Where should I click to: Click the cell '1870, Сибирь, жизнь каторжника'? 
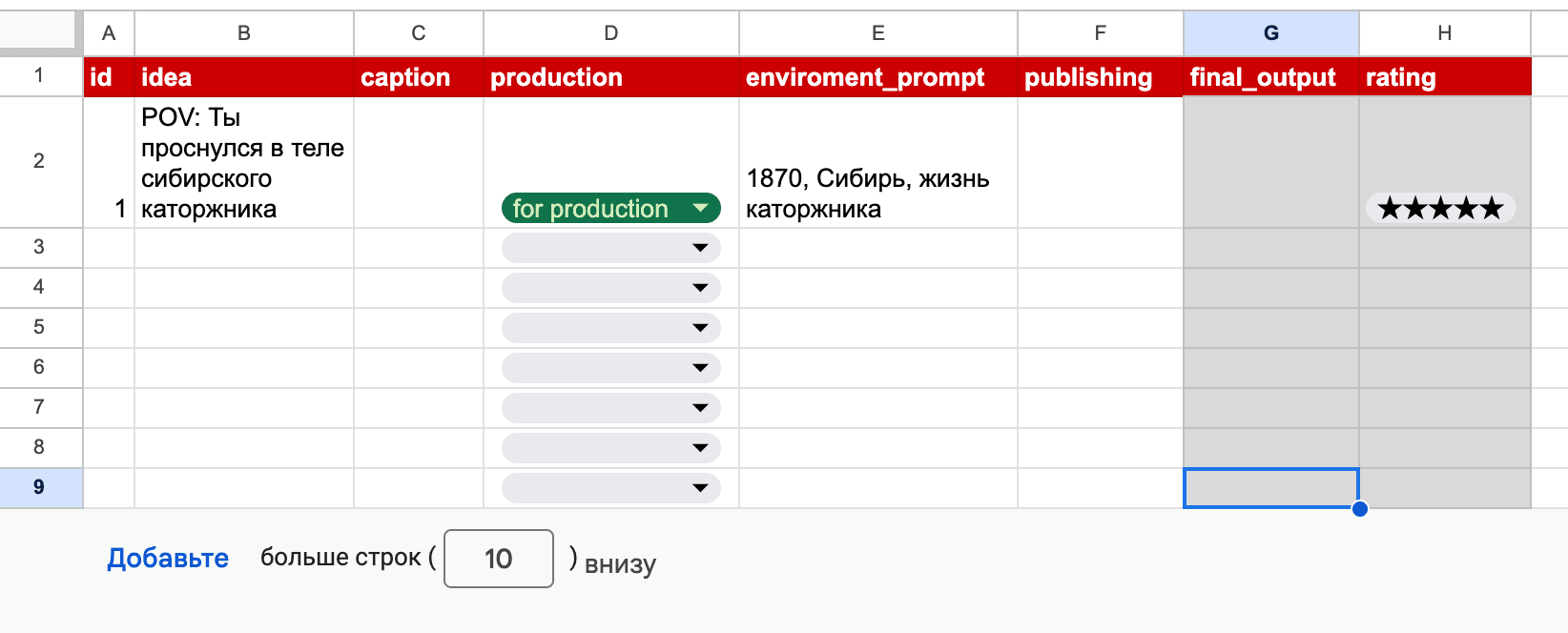click(877, 194)
